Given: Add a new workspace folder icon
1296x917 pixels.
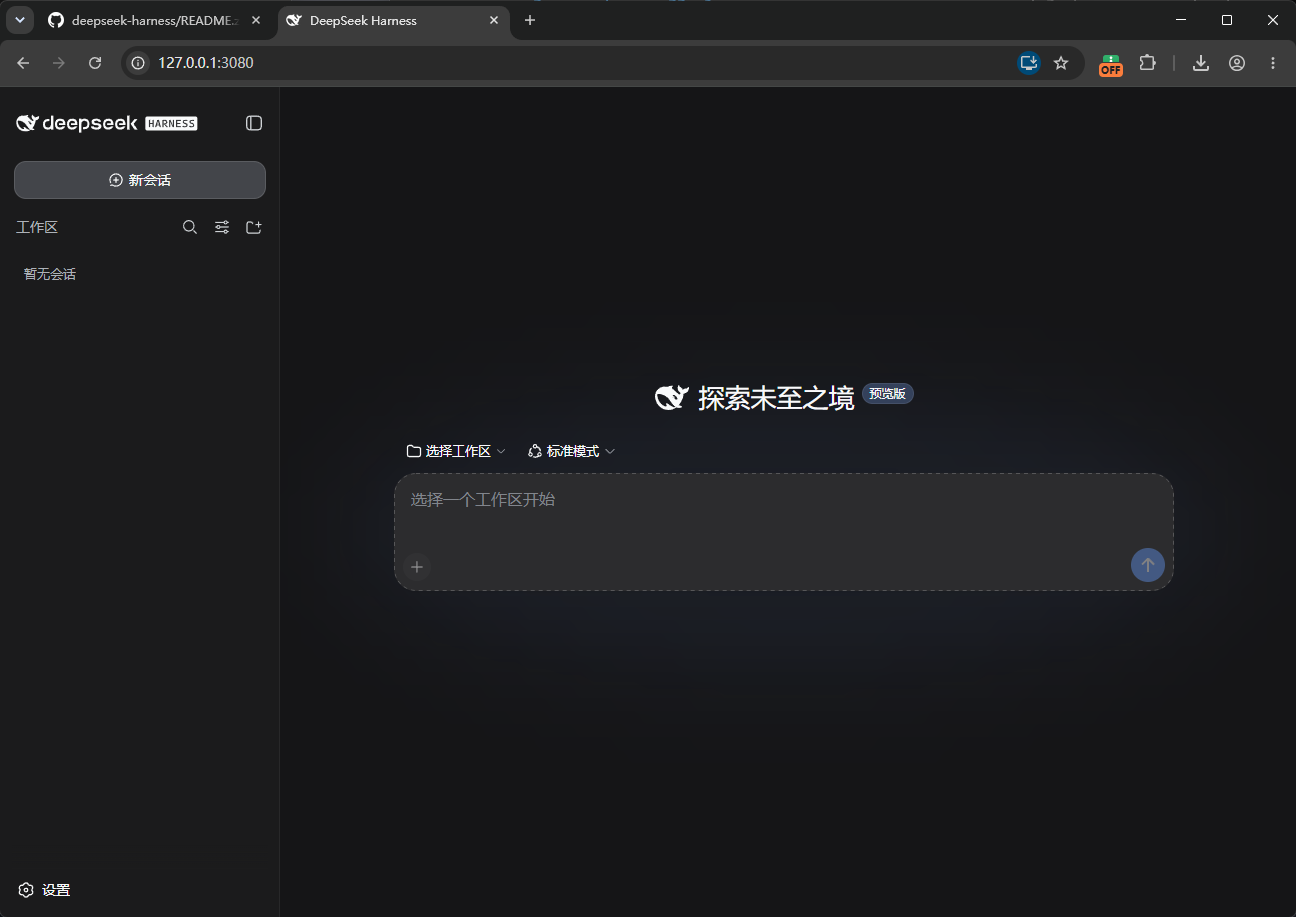Looking at the screenshot, I should click(254, 228).
